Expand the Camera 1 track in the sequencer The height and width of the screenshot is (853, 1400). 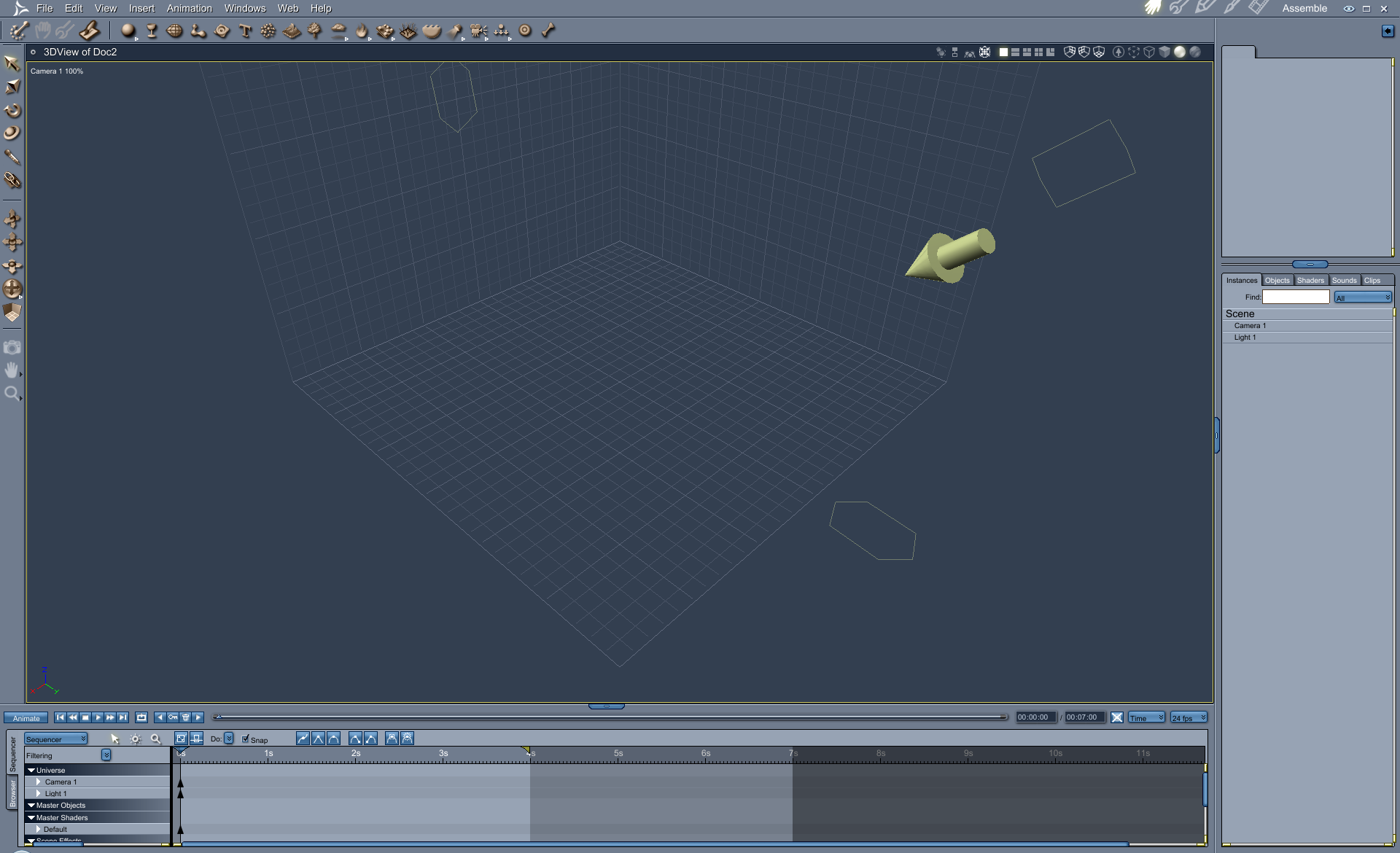(x=38, y=782)
